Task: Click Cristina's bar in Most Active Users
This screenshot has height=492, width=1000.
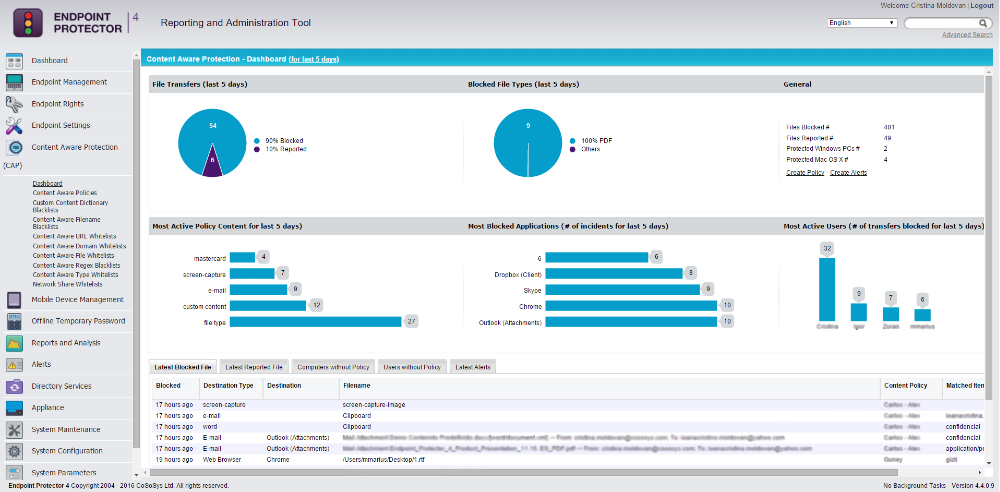Action: click(827, 289)
